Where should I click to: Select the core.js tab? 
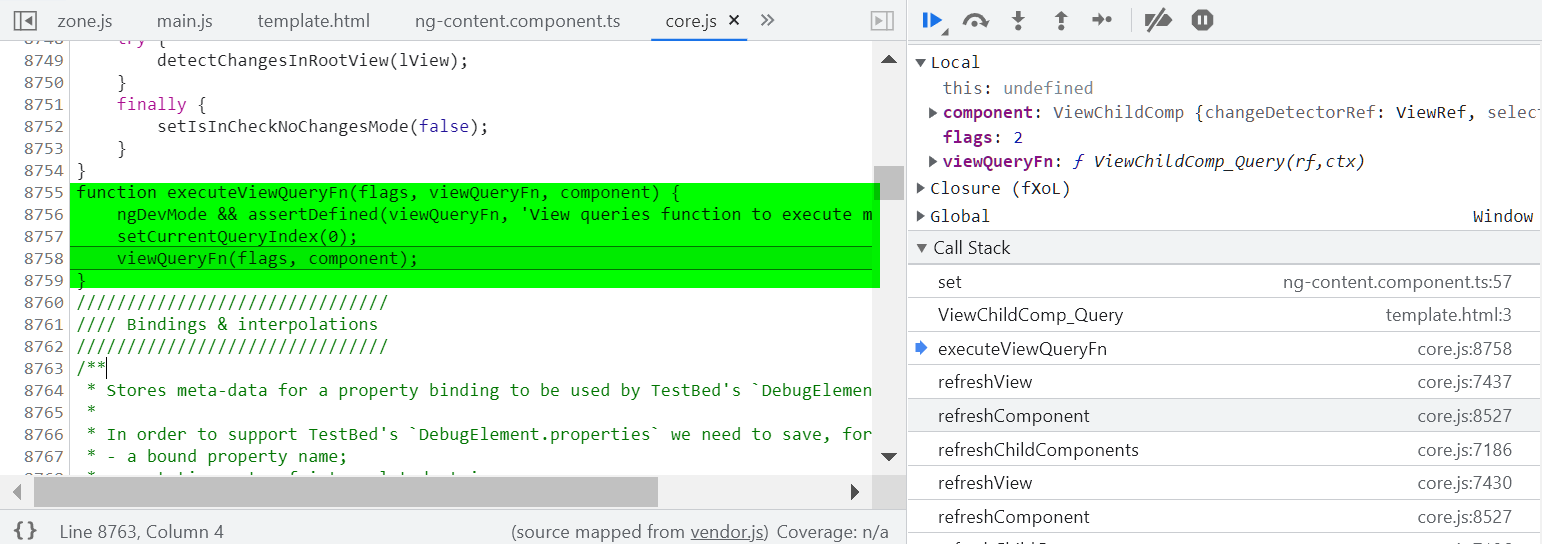[691, 21]
